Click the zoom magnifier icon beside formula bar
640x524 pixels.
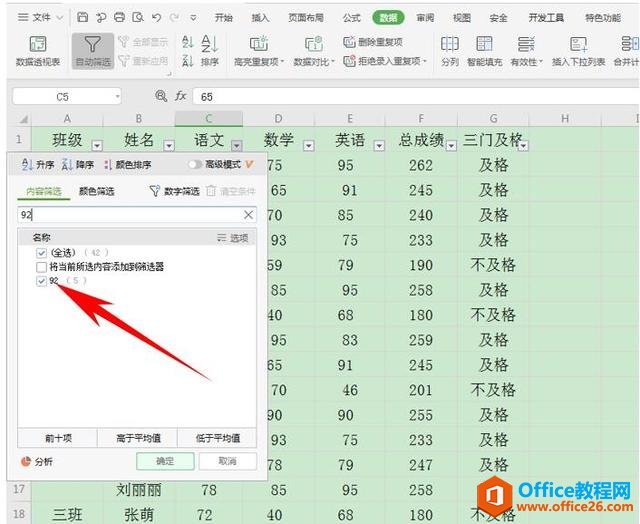(x=161, y=96)
